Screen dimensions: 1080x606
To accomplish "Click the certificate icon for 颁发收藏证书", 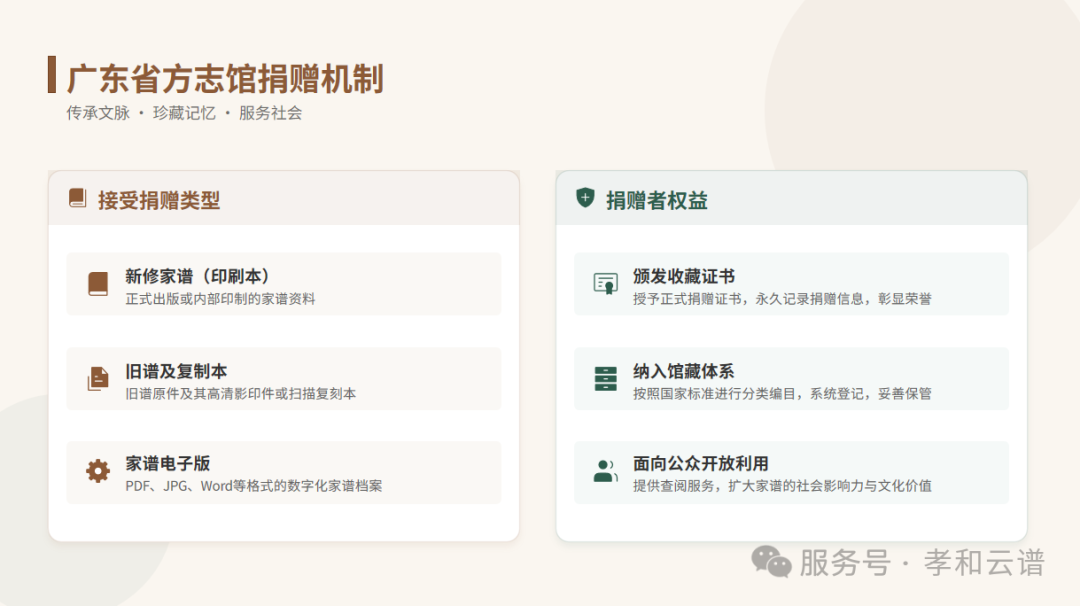I will pos(605,284).
